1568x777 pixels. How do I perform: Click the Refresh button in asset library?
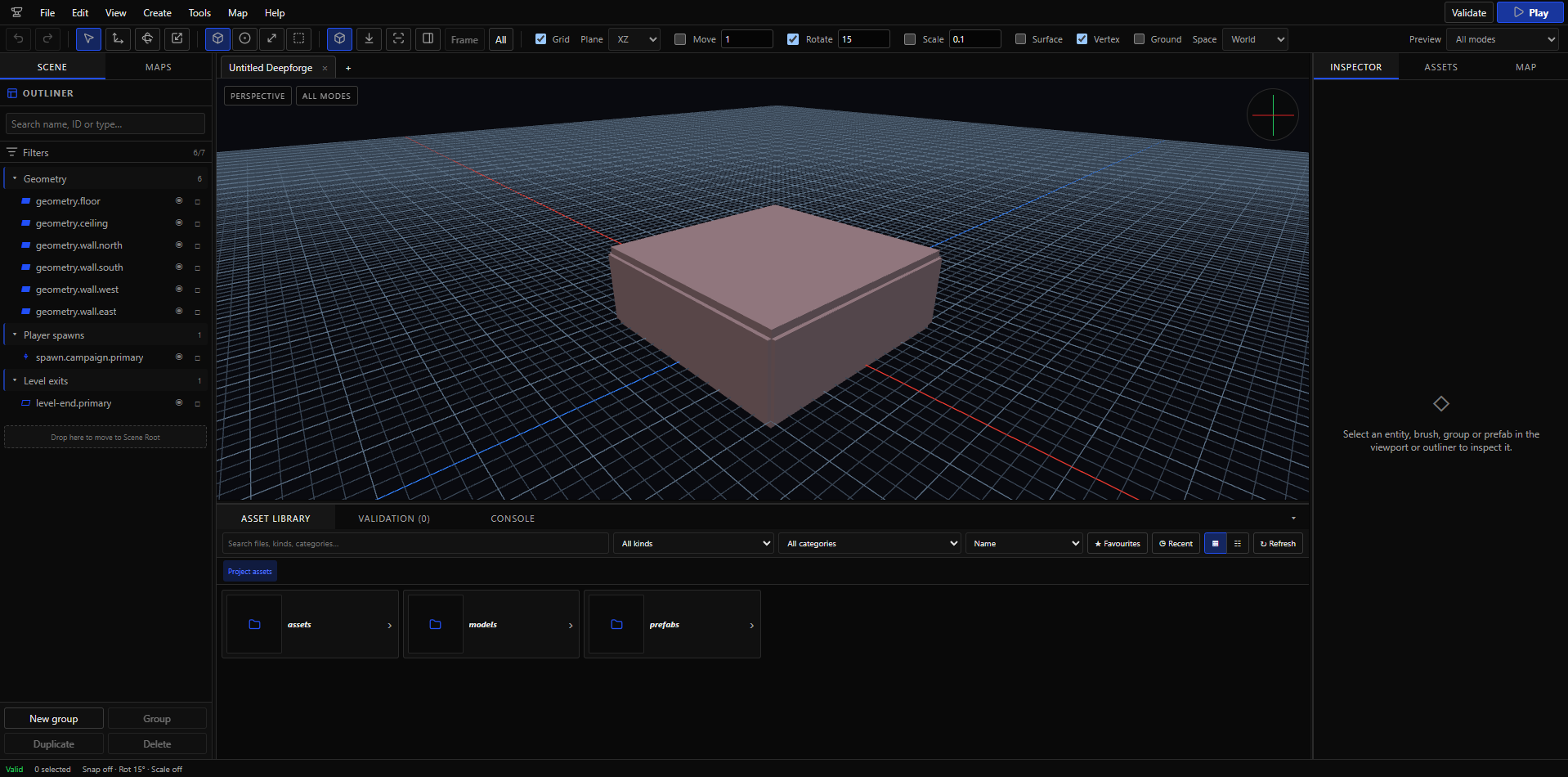pos(1278,543)
